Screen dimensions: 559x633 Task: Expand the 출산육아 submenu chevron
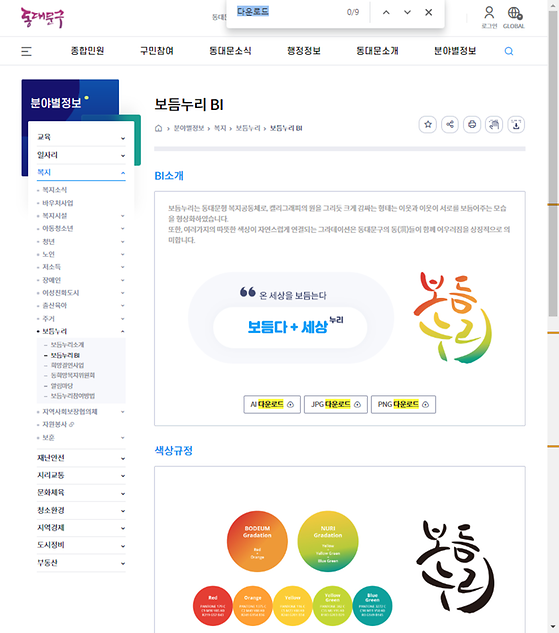[123, 306]
